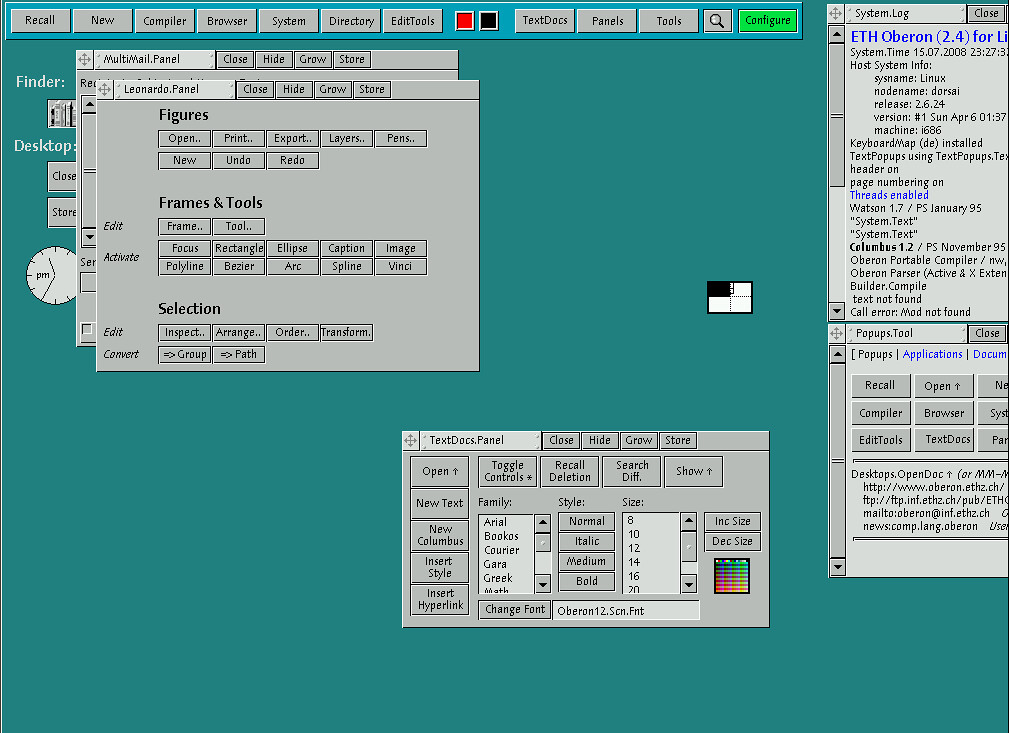The height and width of the screenshot is (733, 1010).
Task: Click the Change Font button
Action: 515,609
